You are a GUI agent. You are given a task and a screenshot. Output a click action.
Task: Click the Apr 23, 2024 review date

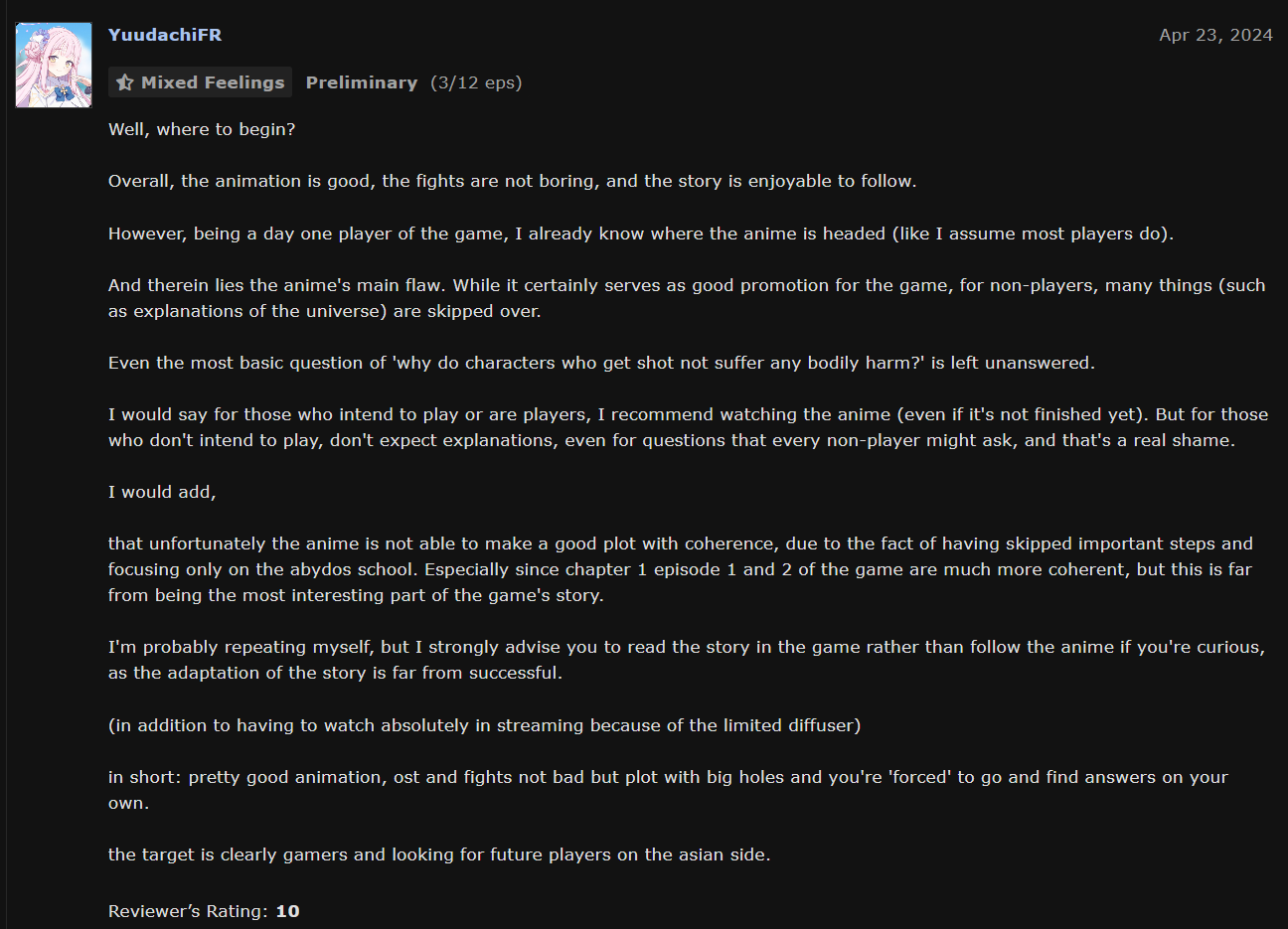pos(1215,35)
